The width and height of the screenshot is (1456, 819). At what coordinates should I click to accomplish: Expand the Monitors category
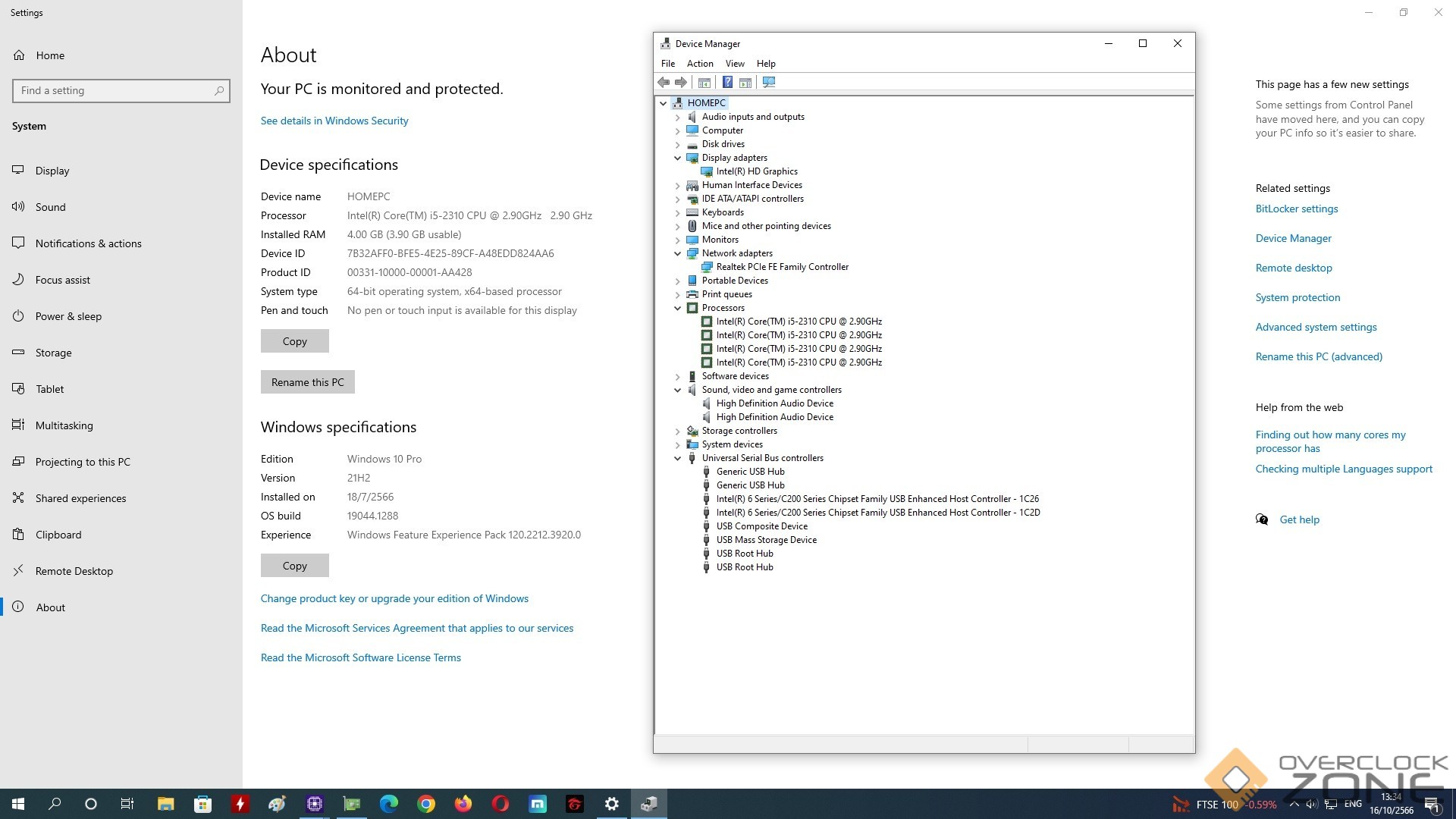coord(677,240)
